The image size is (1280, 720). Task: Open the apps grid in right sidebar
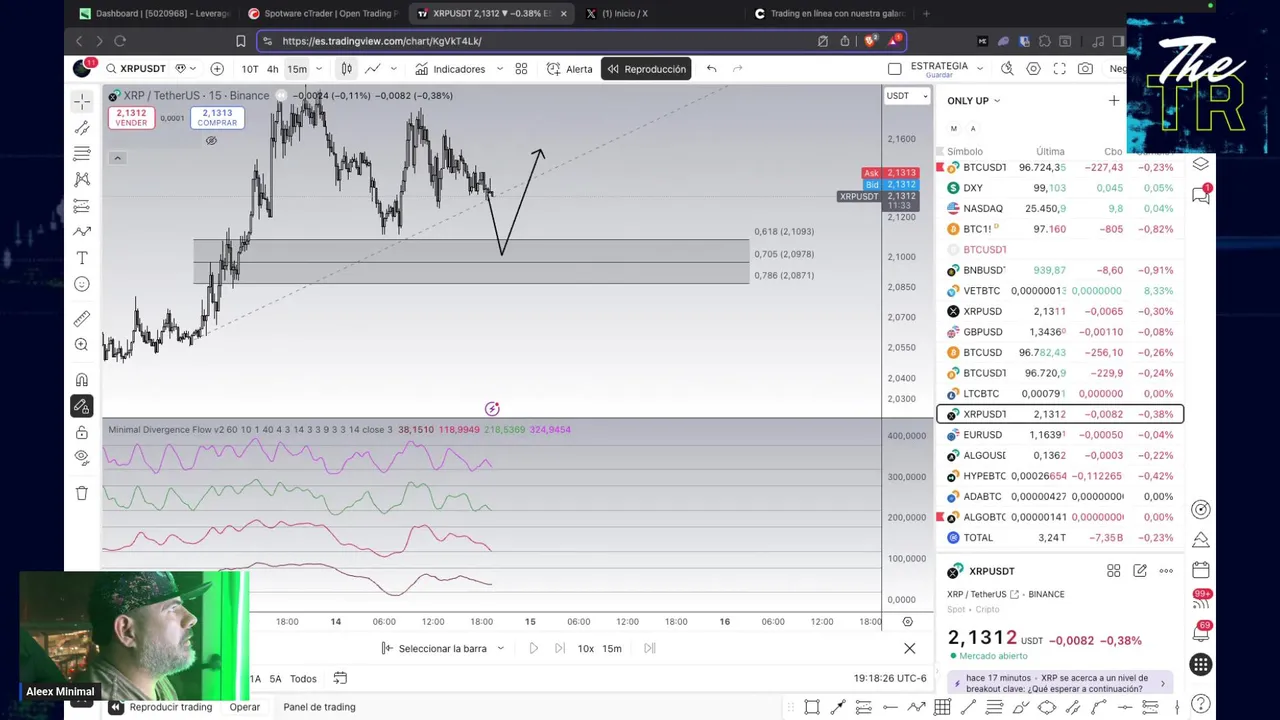click(x=1201, y=665)
